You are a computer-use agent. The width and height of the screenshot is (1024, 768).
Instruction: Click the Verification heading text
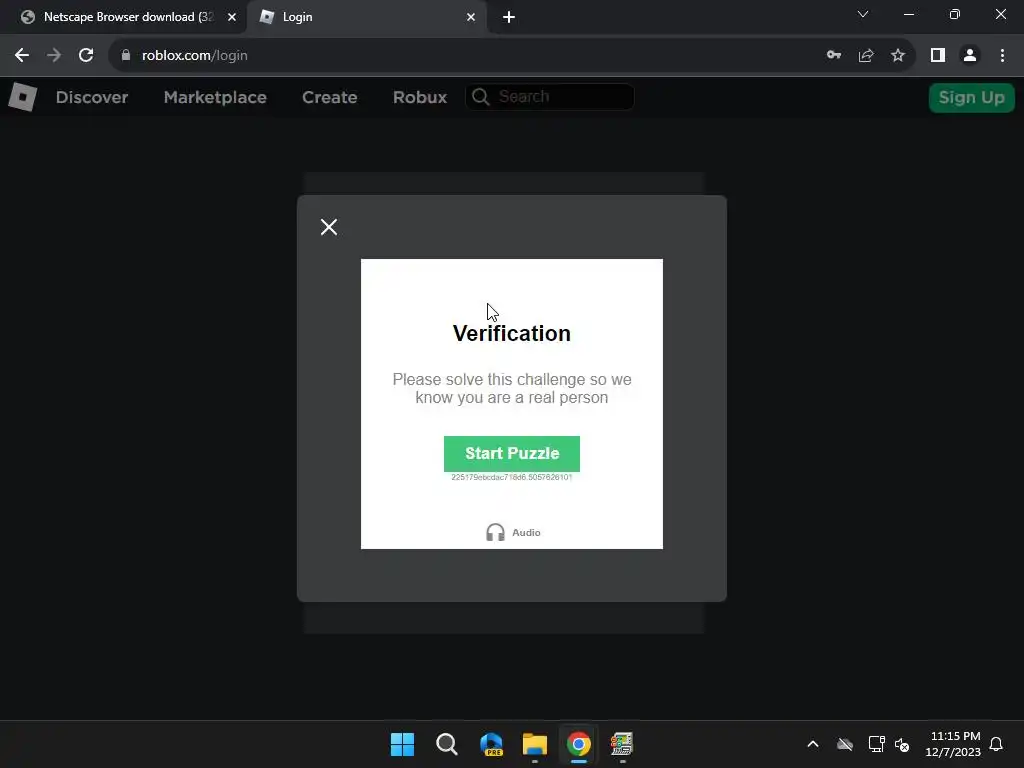point(511,333)
